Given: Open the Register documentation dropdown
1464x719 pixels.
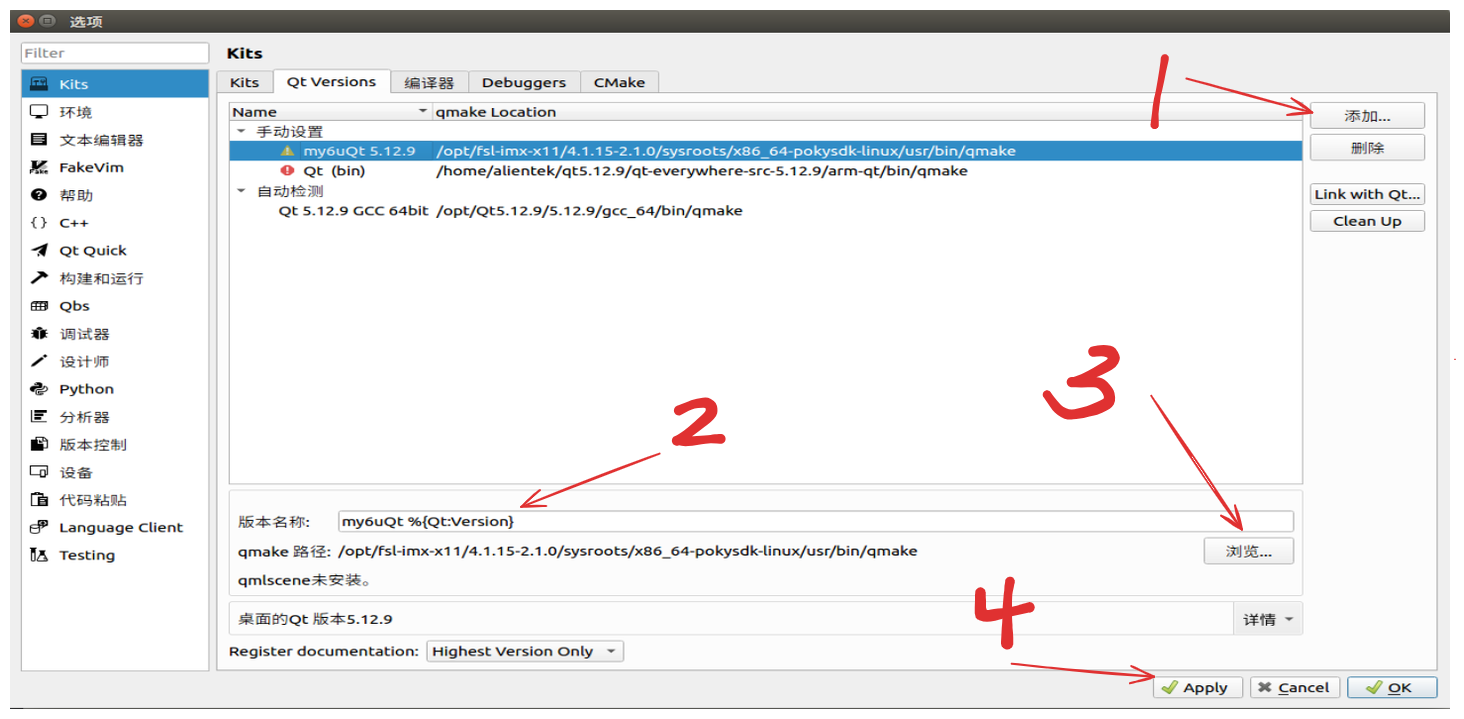Looking at the screenshot, I should coord(522,651).
